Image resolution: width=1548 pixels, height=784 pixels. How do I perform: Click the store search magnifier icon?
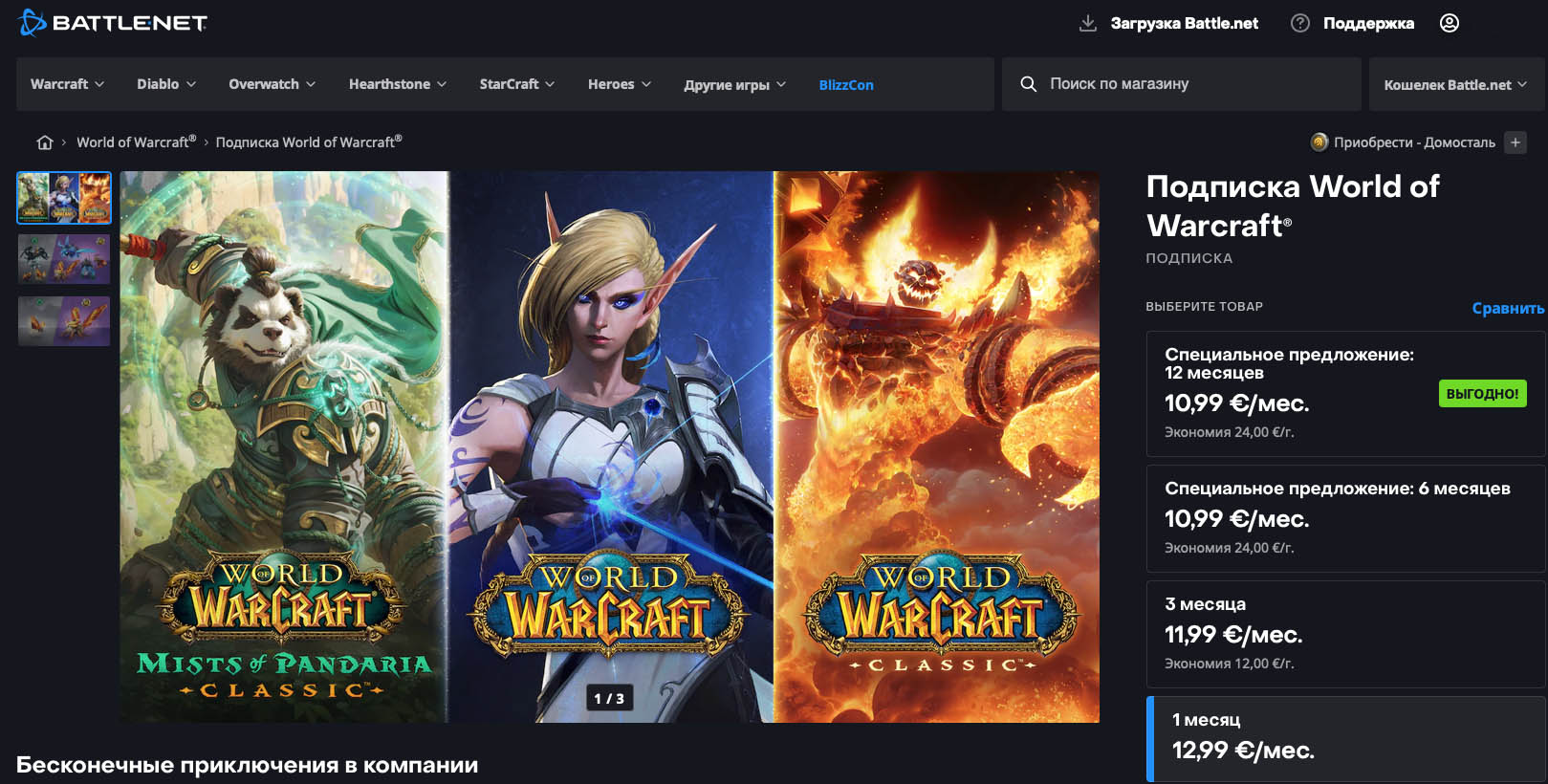coord(1028,84)
